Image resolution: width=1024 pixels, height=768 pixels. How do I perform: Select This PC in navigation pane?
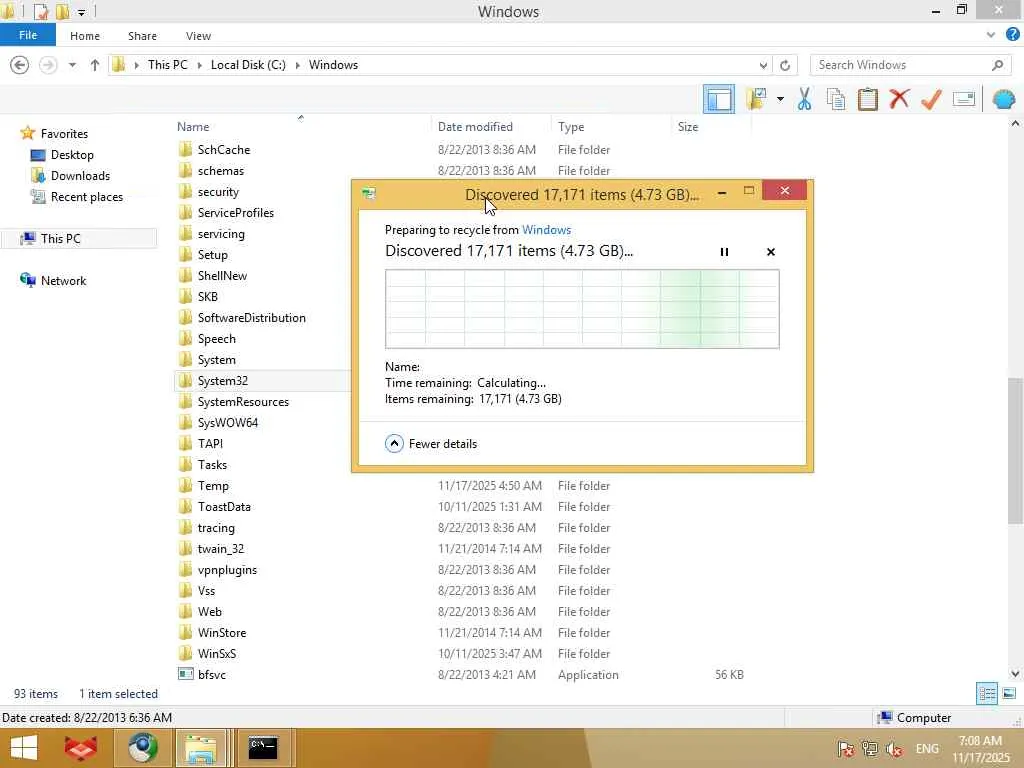click(x=60, y=238)
